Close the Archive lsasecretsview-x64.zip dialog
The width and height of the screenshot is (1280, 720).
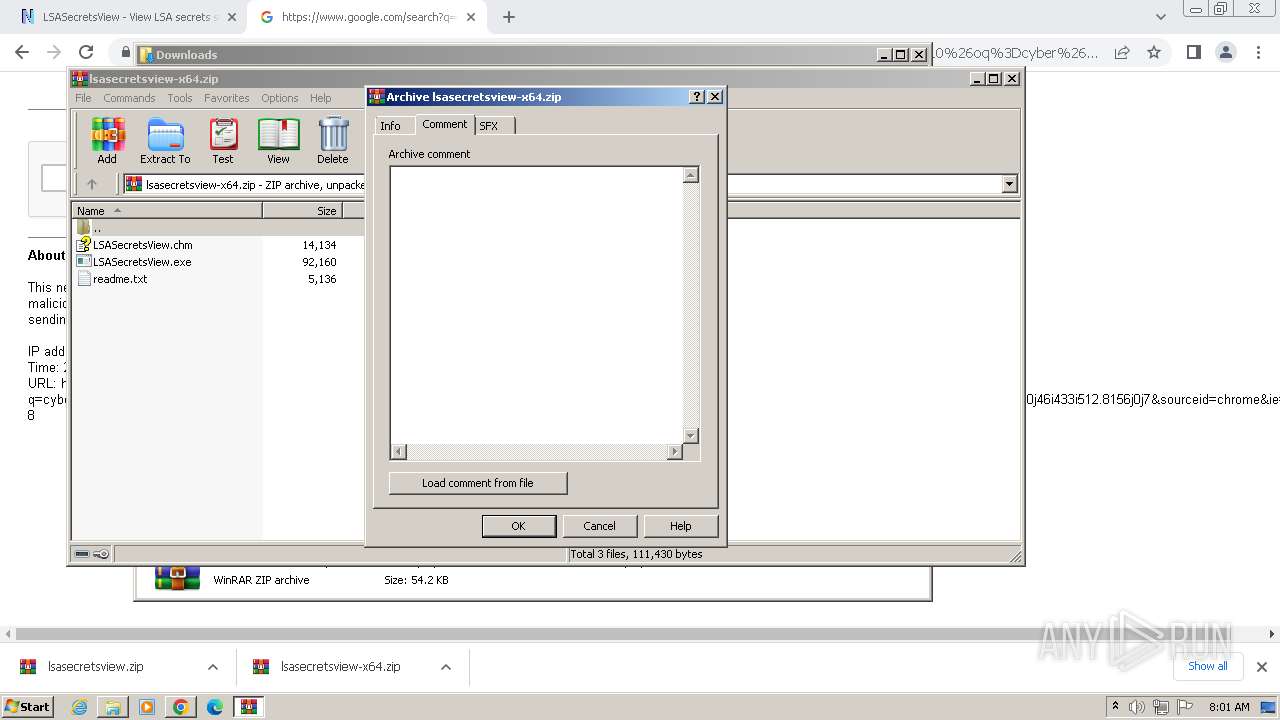[714, 97]
